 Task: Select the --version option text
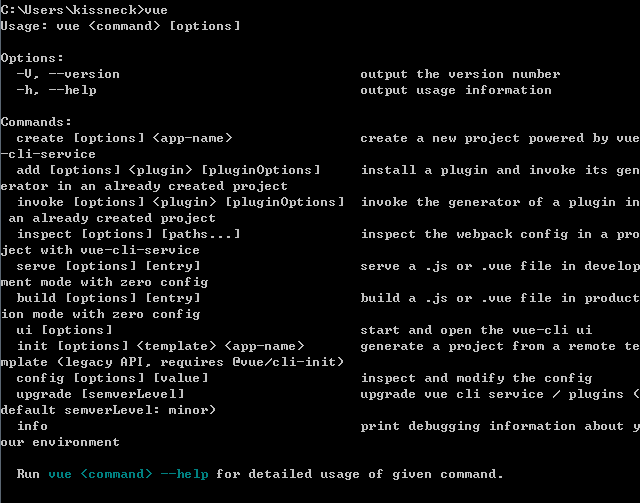[x=84, y=74]
